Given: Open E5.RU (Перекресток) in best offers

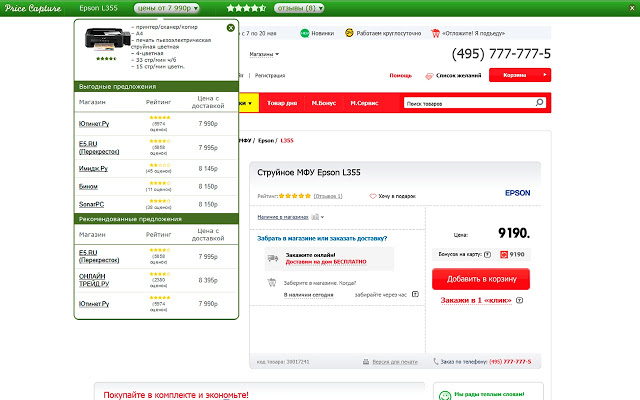Looking at the screenshot, I should pyautogui.click(x=99, y=147).
